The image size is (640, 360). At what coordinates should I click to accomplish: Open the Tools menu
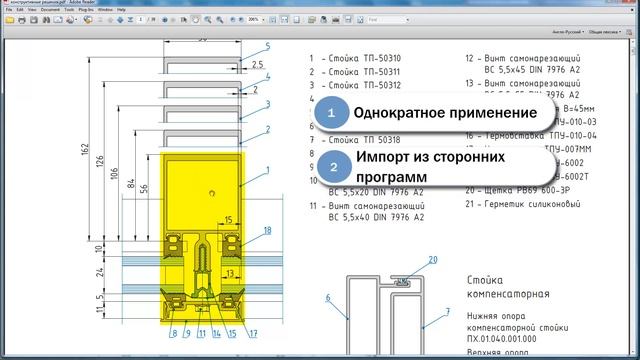point(69,10)
